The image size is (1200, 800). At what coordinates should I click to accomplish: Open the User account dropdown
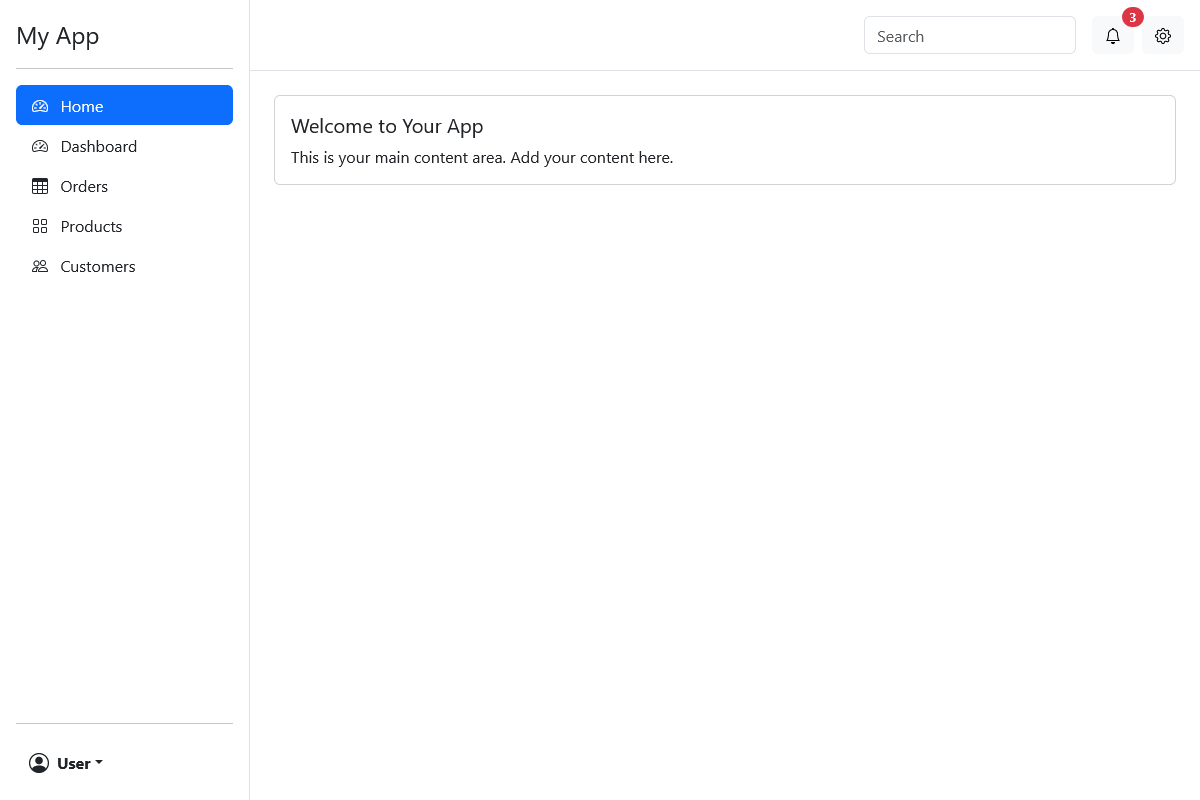point(65,763)
